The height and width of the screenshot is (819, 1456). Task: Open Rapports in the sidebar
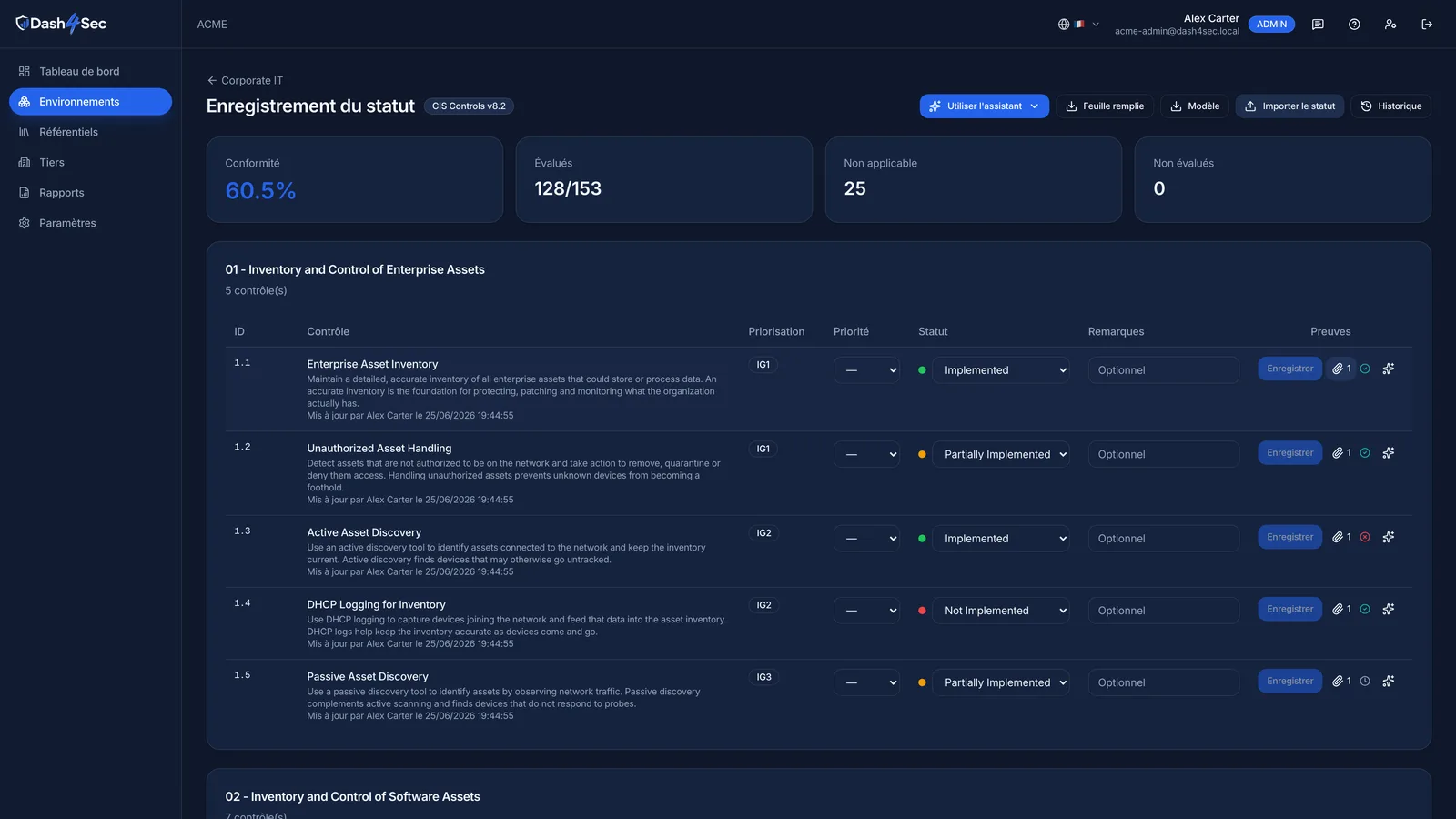click(90, 193)
